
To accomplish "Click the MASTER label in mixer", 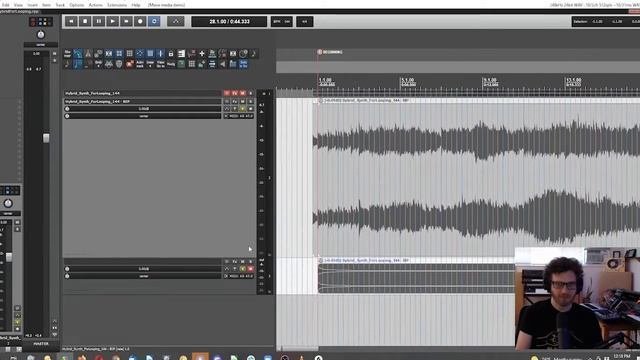I will pyautogui.click(x=41, y=344).
